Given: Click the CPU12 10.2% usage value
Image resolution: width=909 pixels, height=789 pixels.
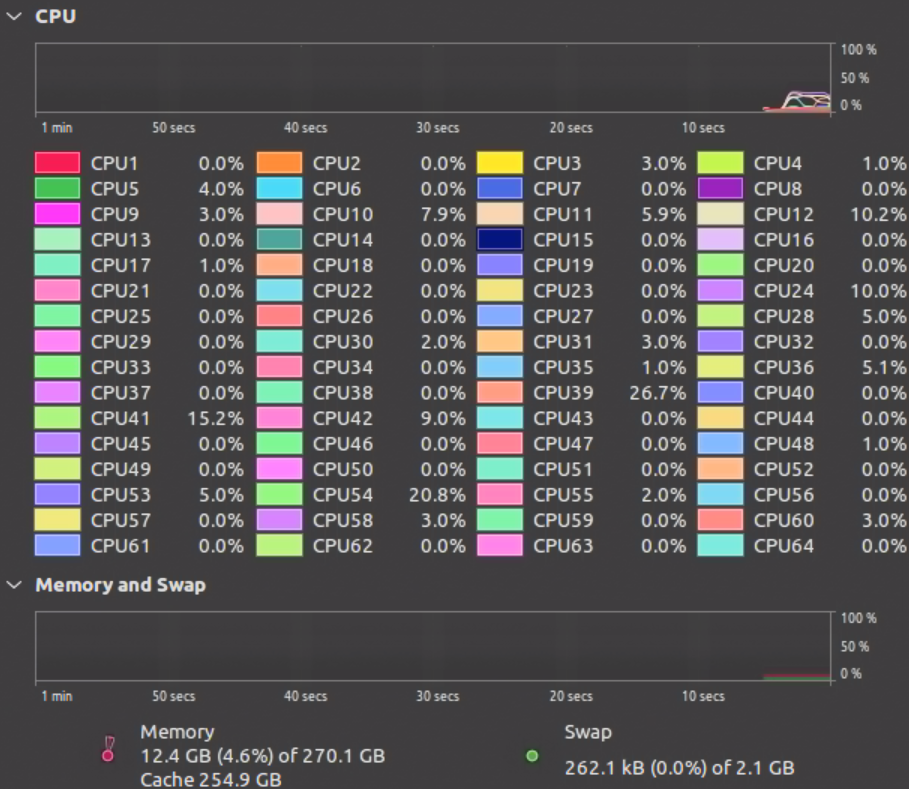Looking at the screenshot, I should pos(878,214).
